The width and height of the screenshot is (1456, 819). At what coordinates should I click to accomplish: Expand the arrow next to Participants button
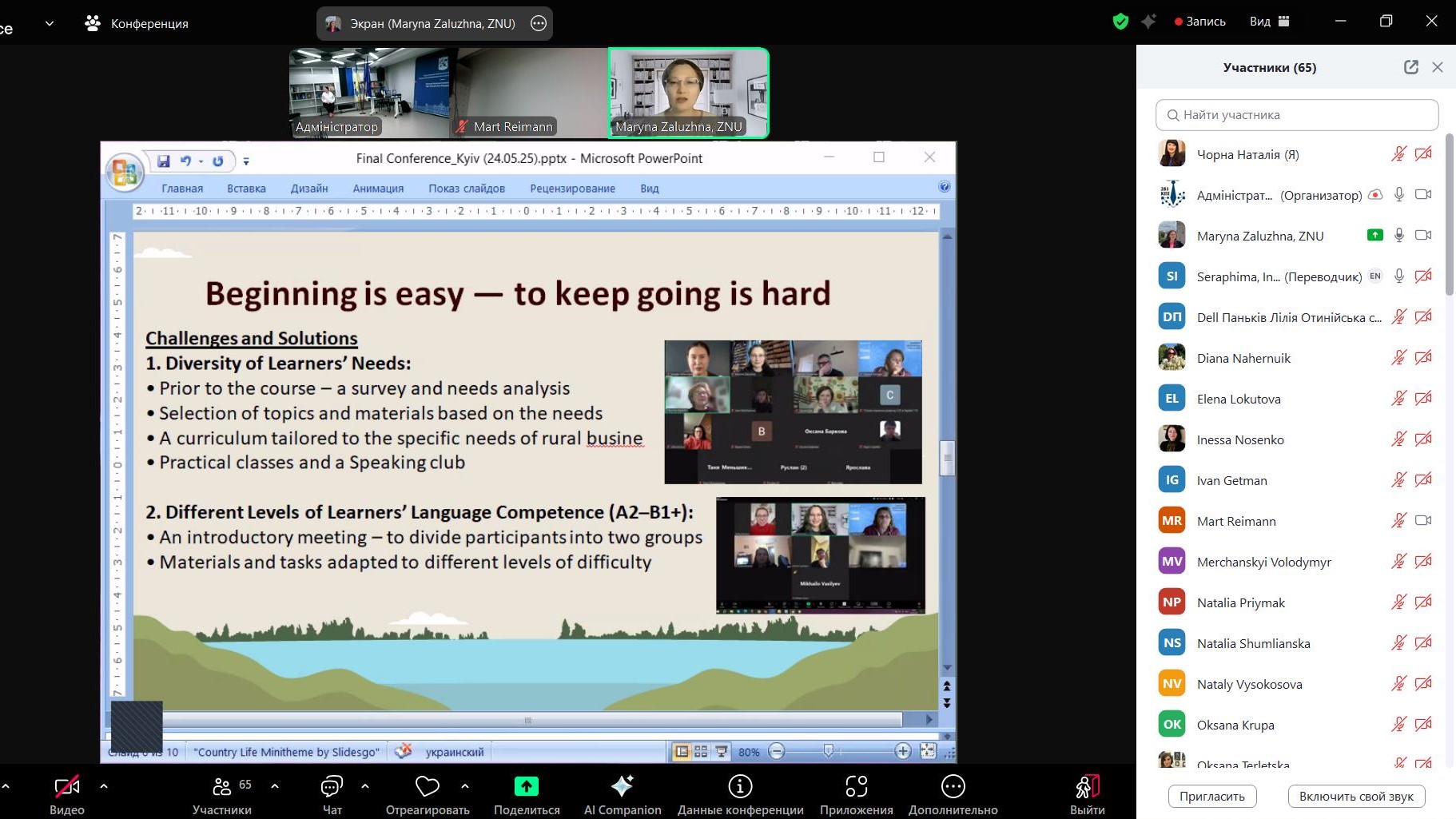pos(275,786)
